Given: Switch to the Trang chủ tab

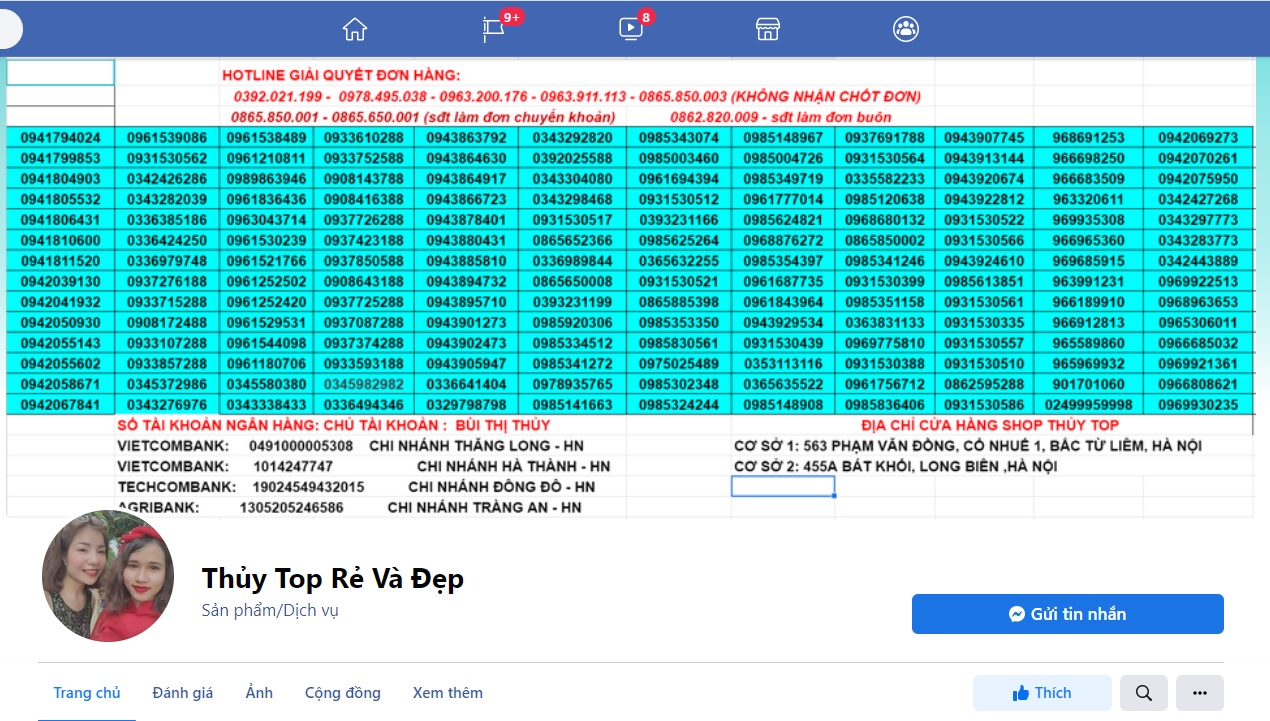Looking at the screenshot, I should 87,693.
